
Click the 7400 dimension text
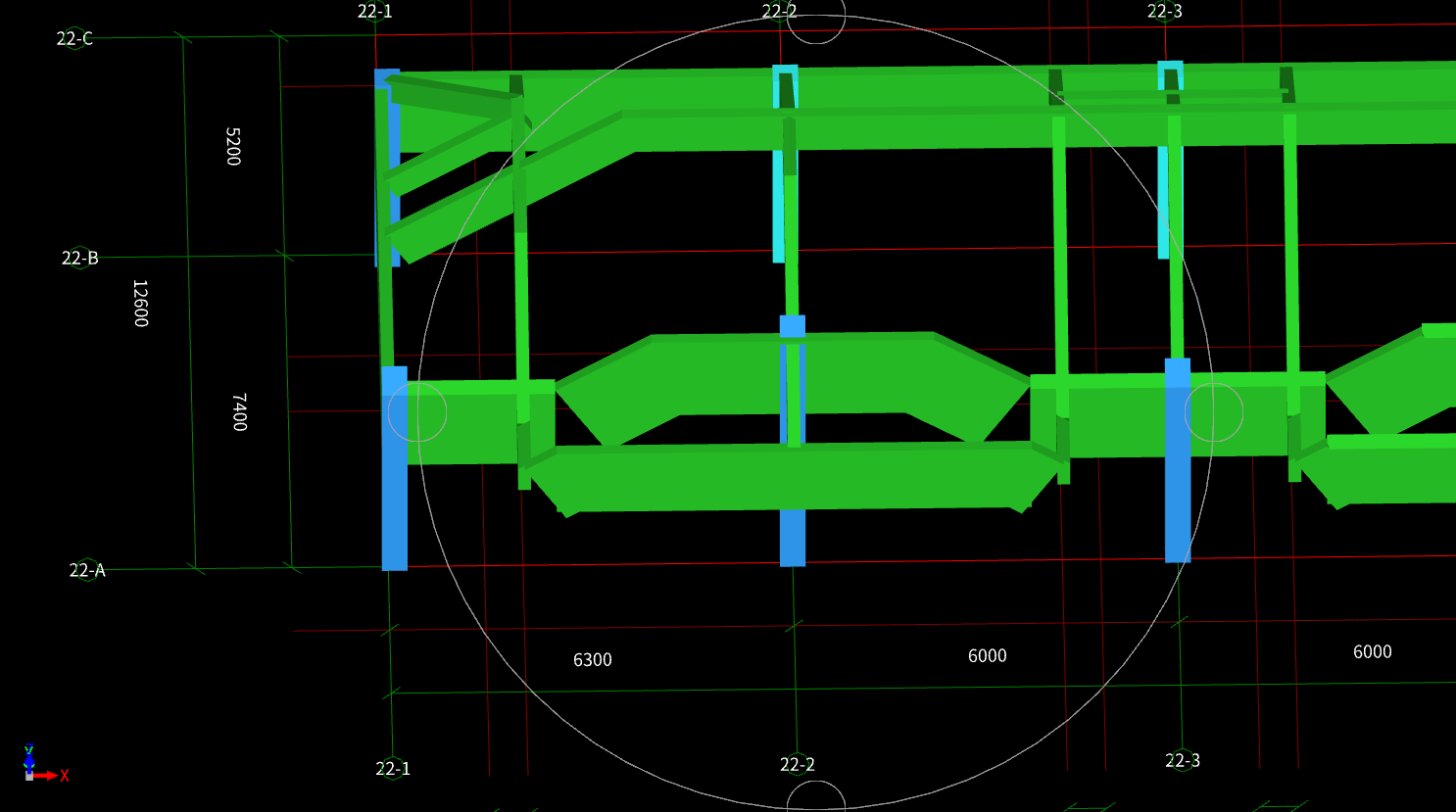tap(238, 411)
